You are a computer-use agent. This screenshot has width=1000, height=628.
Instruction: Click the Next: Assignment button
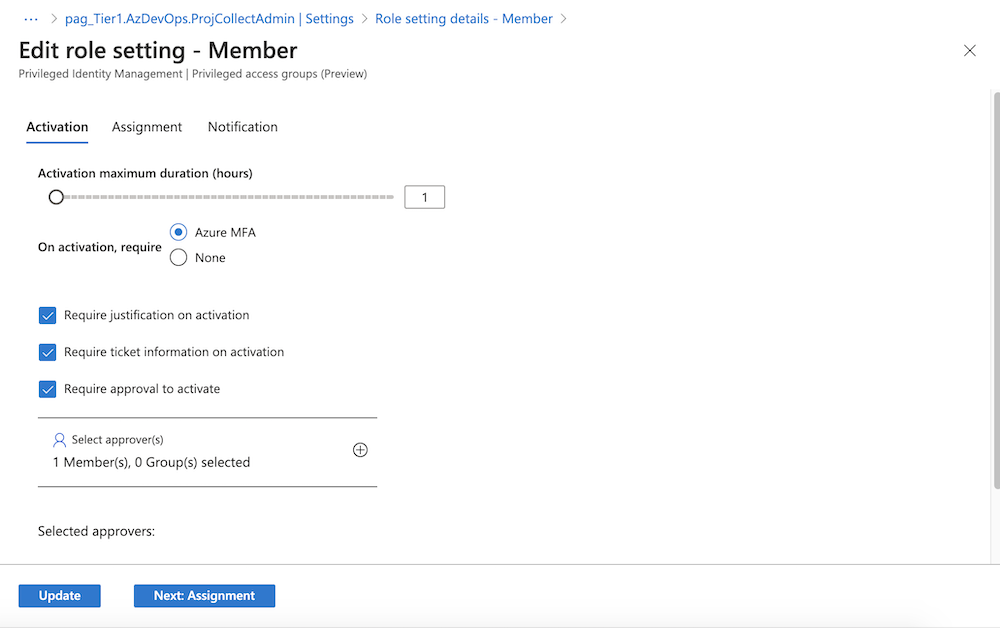coord(205,596)
